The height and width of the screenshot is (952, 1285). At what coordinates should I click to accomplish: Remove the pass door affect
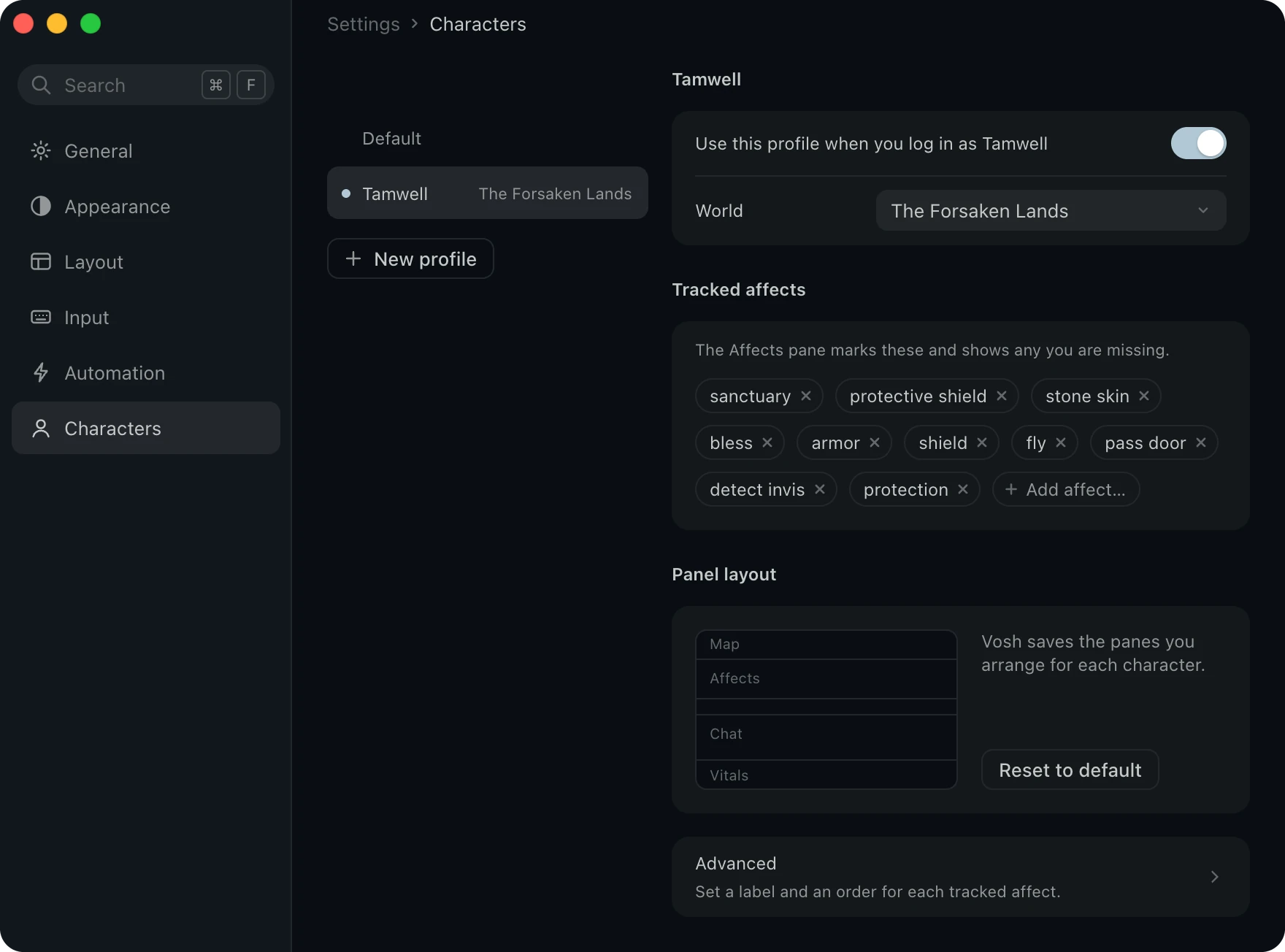click(1201, 442)
